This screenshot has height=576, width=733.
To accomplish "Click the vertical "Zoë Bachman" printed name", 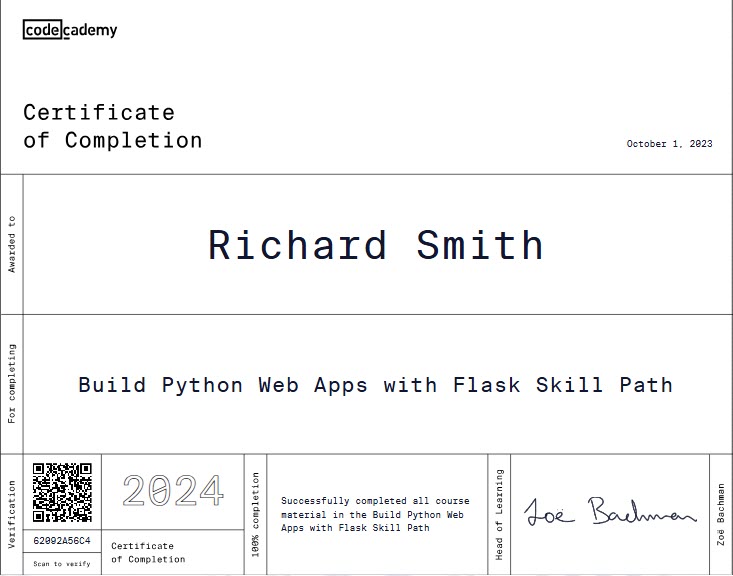I will pyautogui.click(x=721, y=514).
